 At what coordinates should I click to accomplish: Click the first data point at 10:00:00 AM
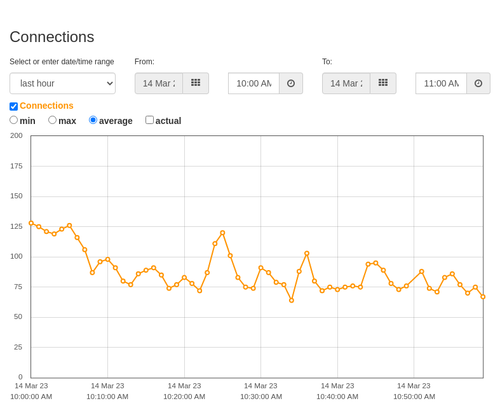31,223
